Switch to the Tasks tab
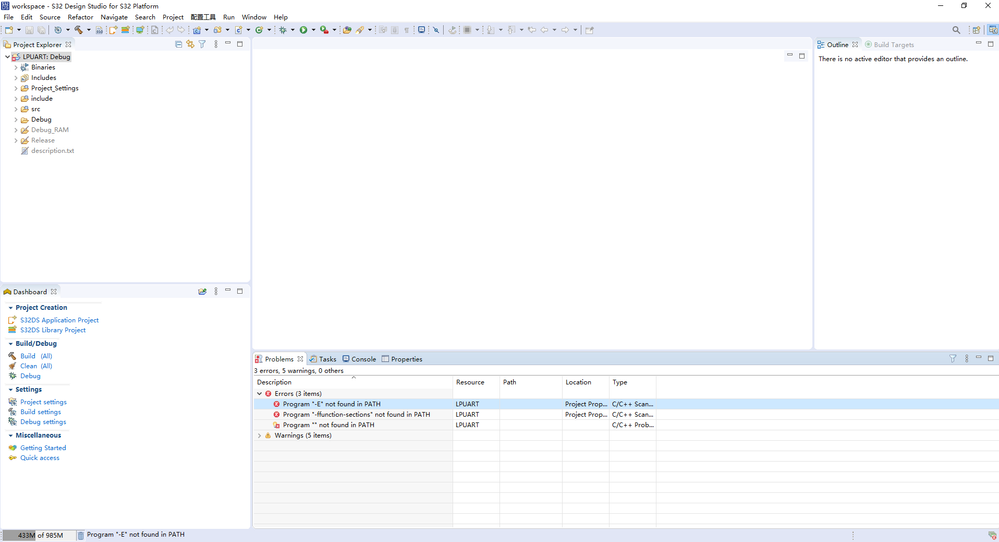999x542 pixels. click(323, 359)
